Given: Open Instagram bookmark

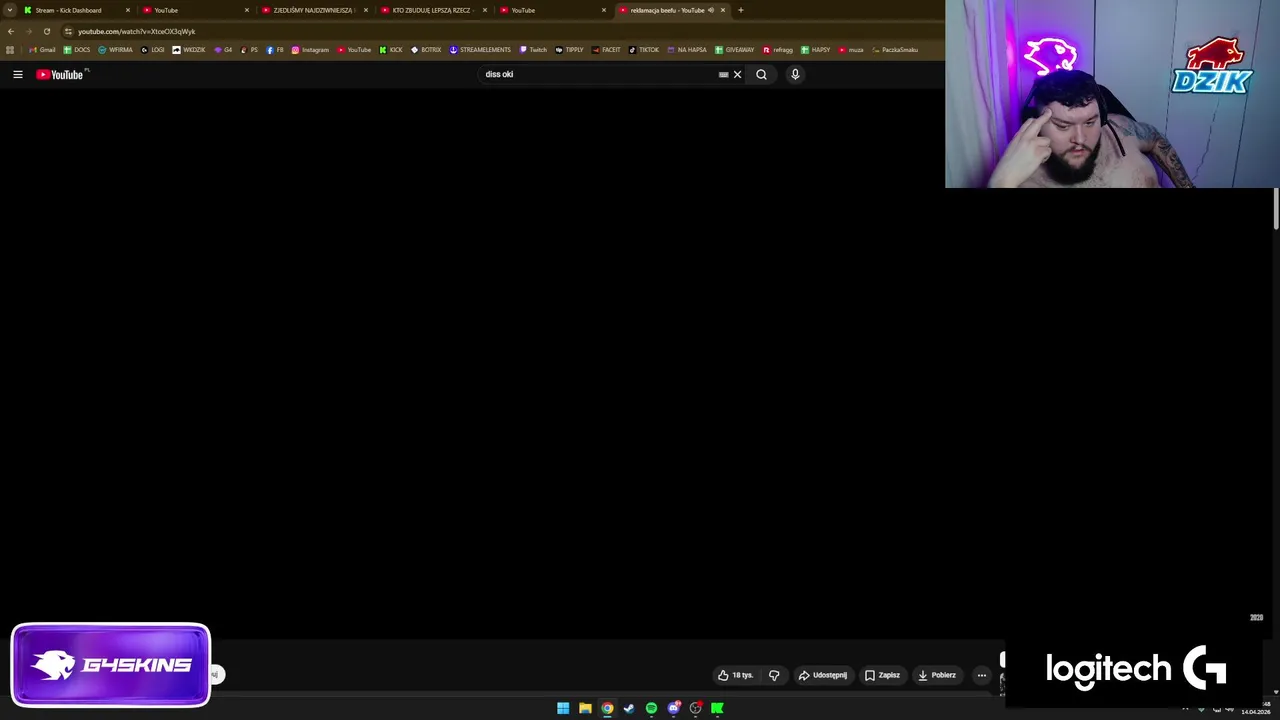Looking at the screenshot, I should click(310, 50).
